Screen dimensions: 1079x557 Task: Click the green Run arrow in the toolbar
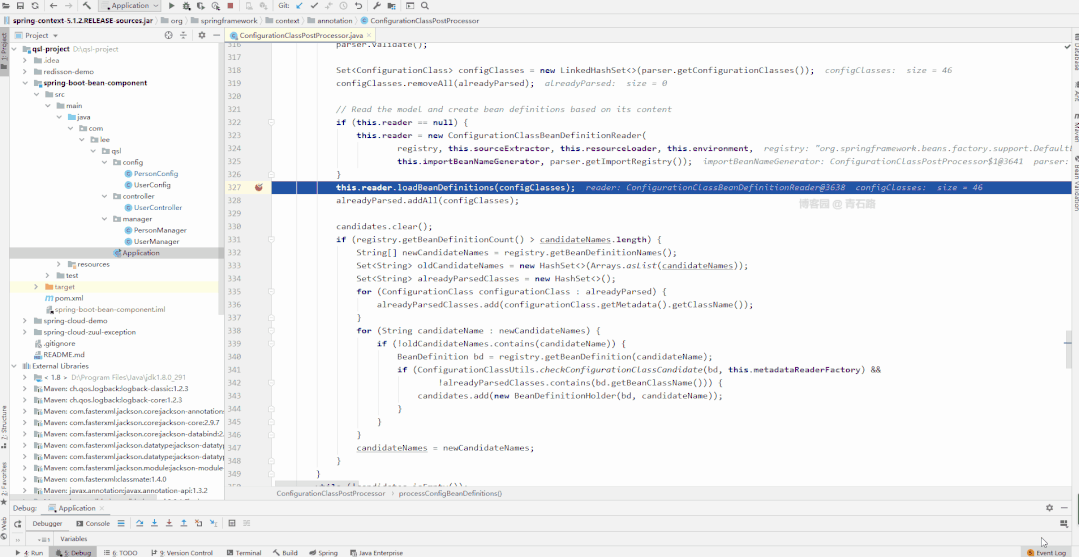tap(172, 6)
